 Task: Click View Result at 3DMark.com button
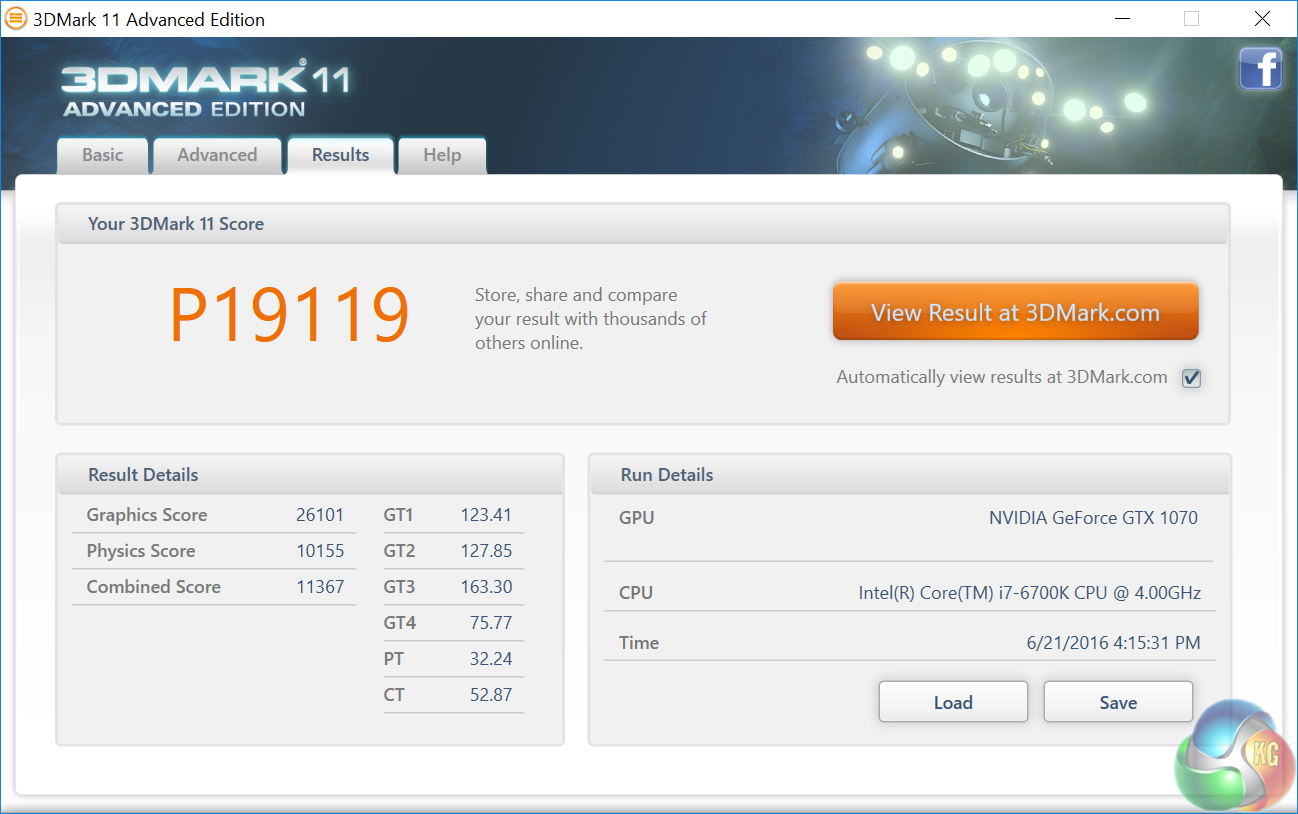pos(1015,312)
